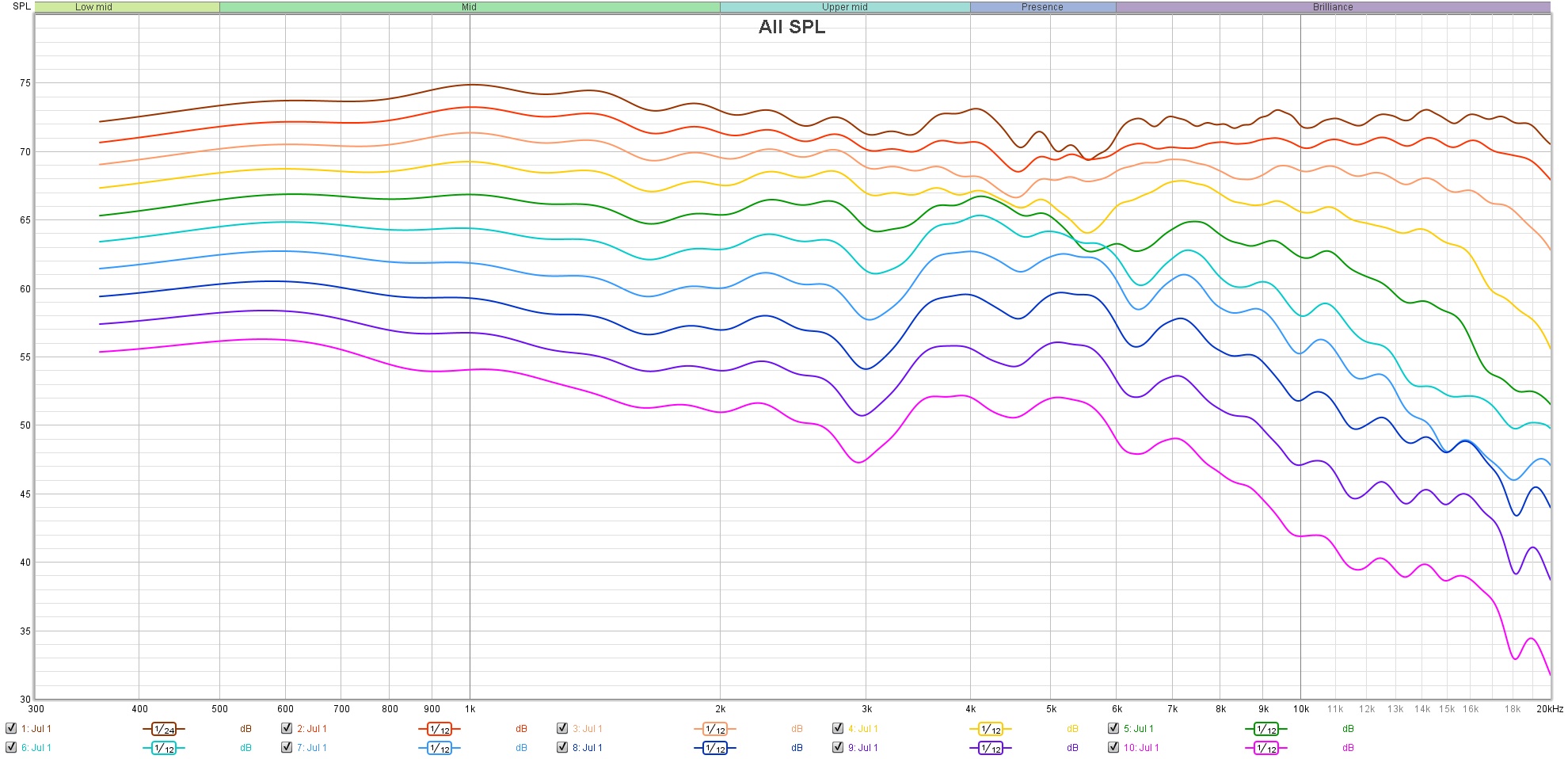
Task: Select the 'Upper mid' frequency band label
Action: [x=844, y=7]
